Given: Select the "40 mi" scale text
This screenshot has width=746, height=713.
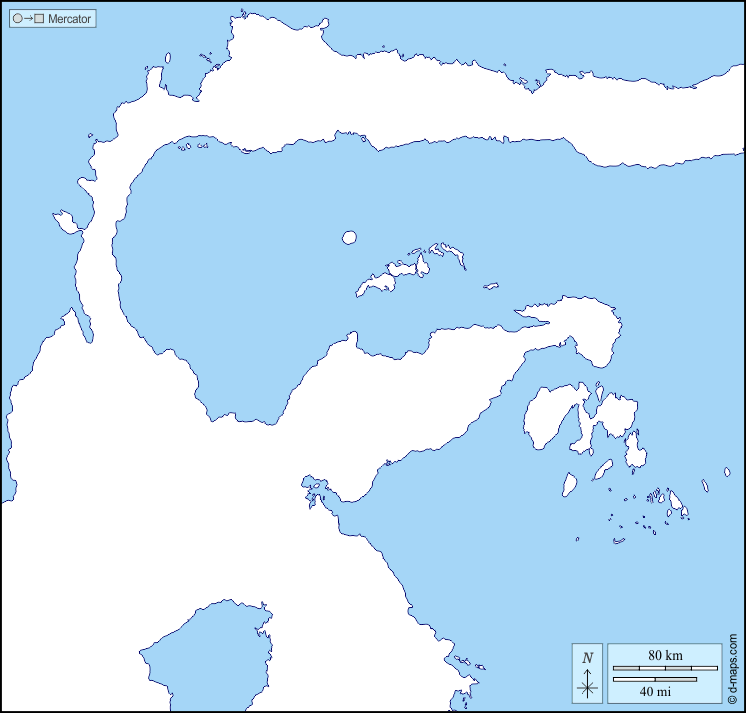Looking at the screenshot, I should click(655, 691).
